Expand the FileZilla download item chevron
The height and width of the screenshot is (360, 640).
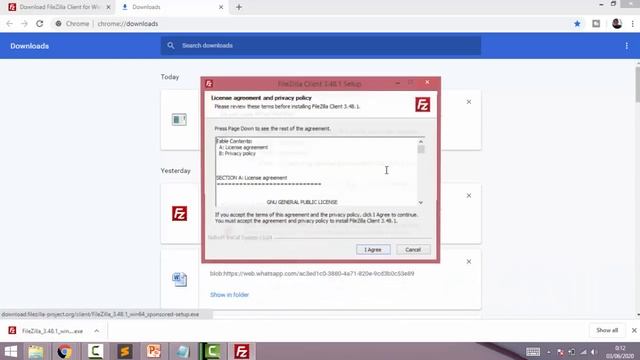point(96,331)
